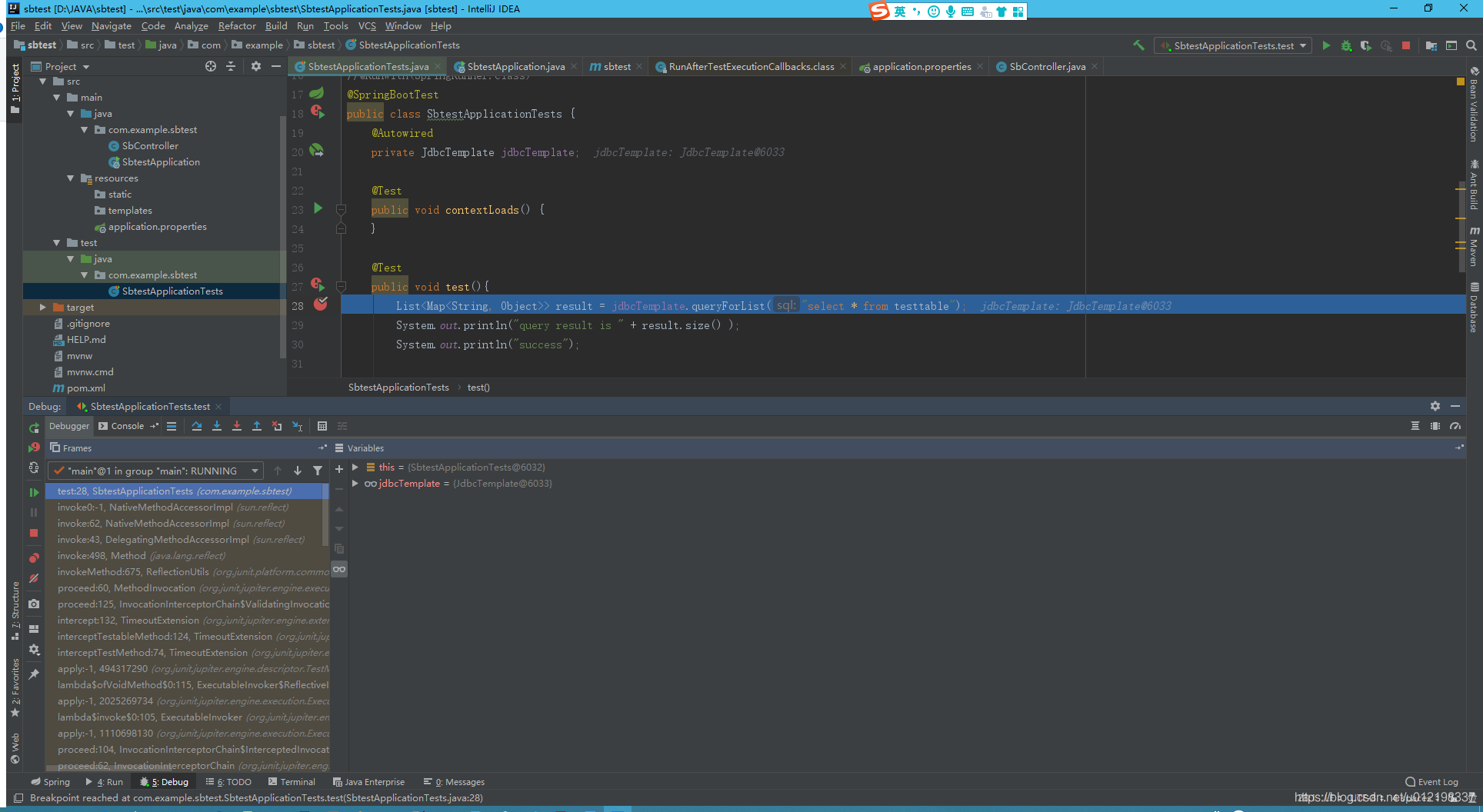Collapse all in the Project panel
The height and width of the screenshot is (812, 1483).
pyautogui.click(x=231, y=67)
